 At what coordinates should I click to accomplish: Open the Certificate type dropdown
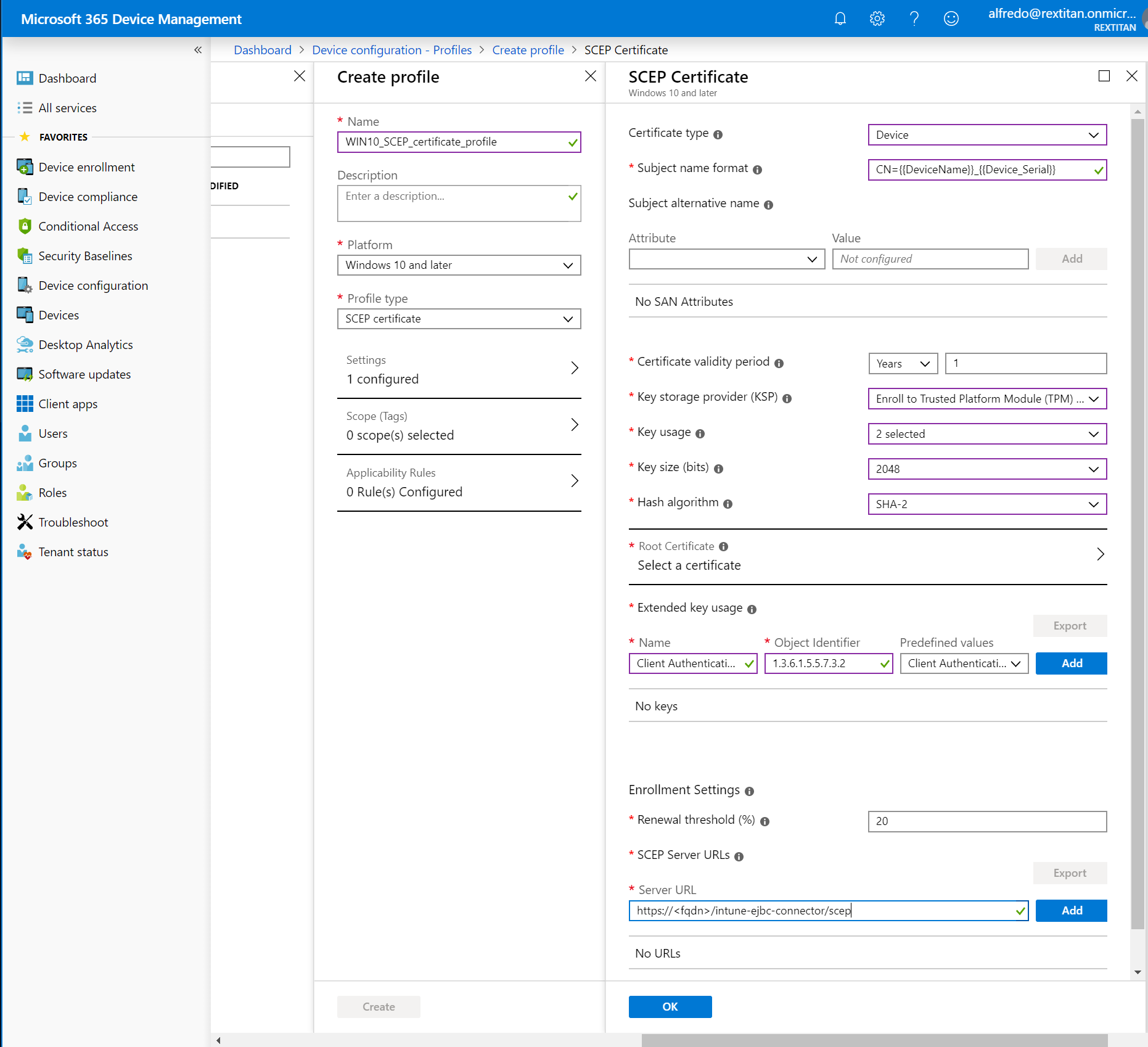(x=986, y=135)
